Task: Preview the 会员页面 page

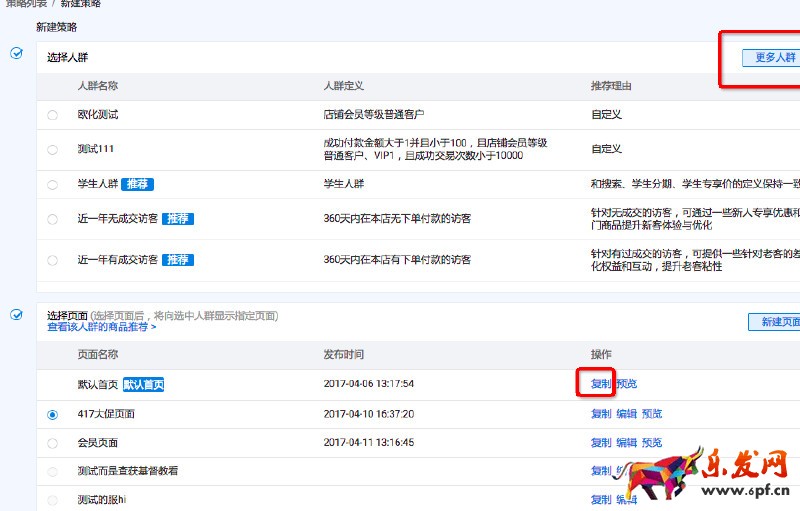Action: pyautogui.click(x=652, y=443)
